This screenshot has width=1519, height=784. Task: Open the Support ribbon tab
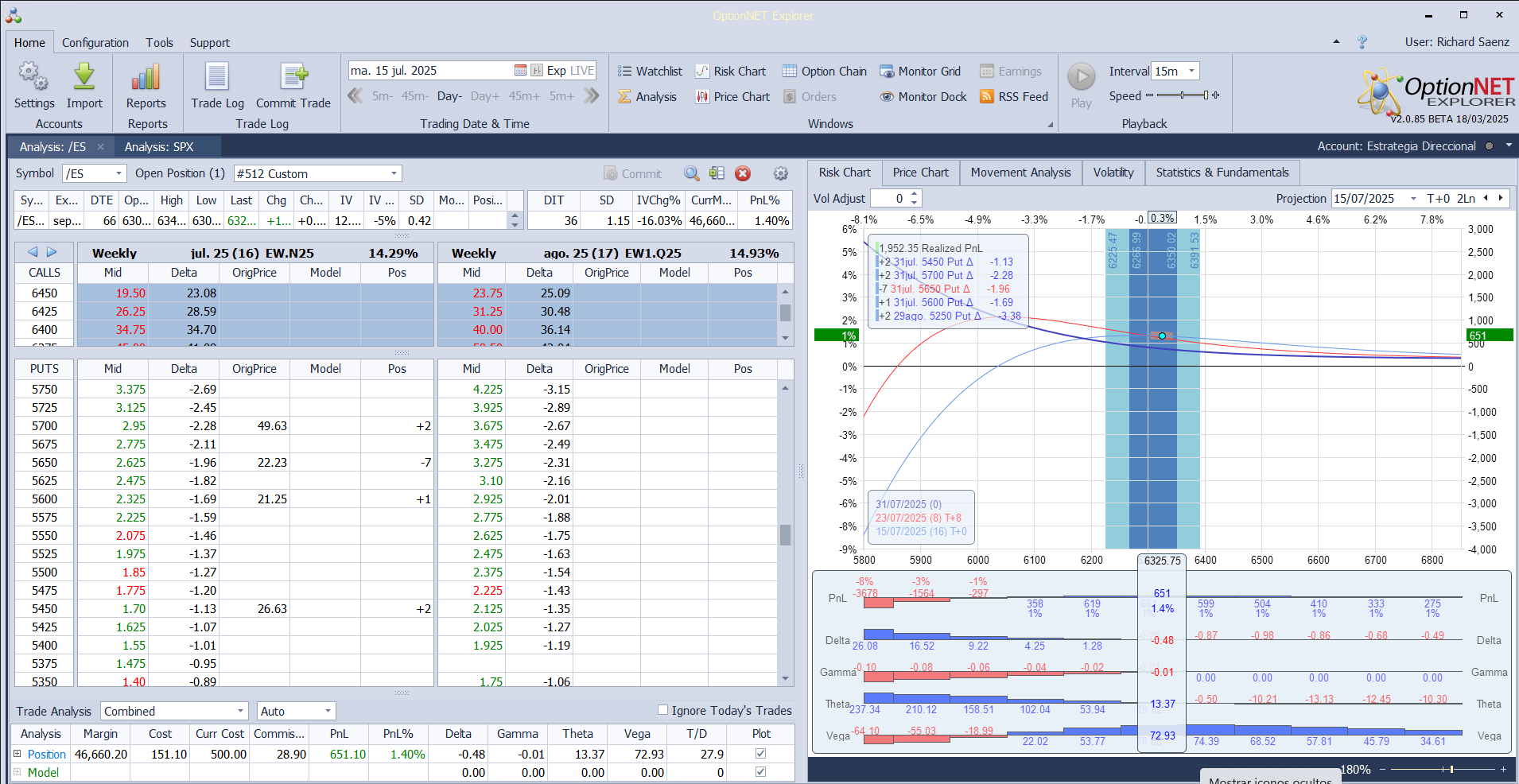[210, 43]
